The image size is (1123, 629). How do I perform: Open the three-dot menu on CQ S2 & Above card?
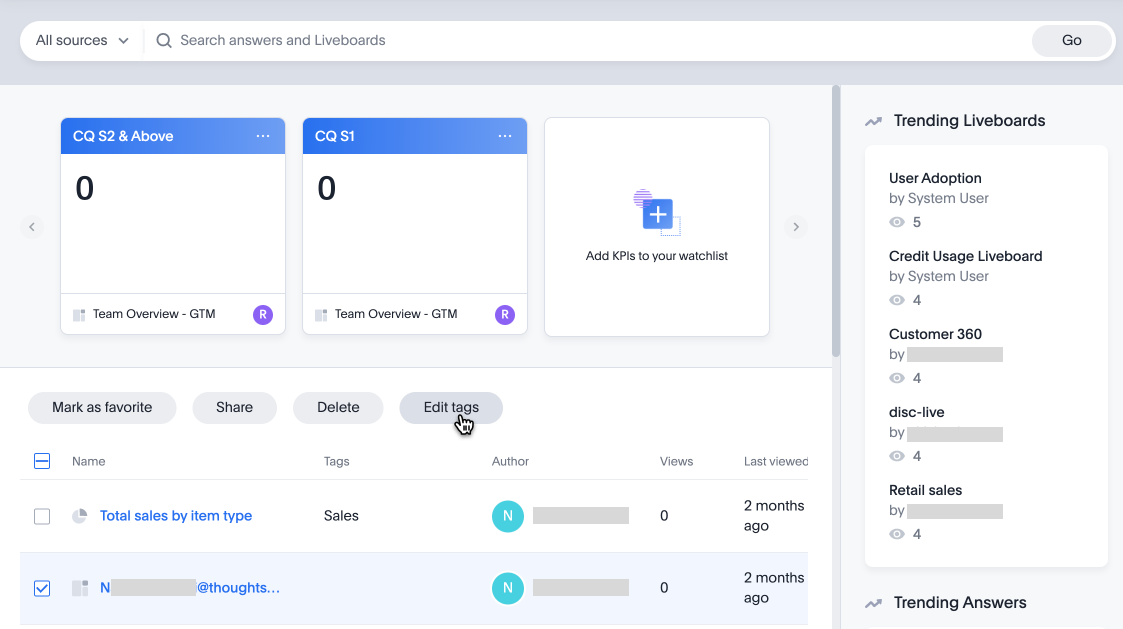262,136
